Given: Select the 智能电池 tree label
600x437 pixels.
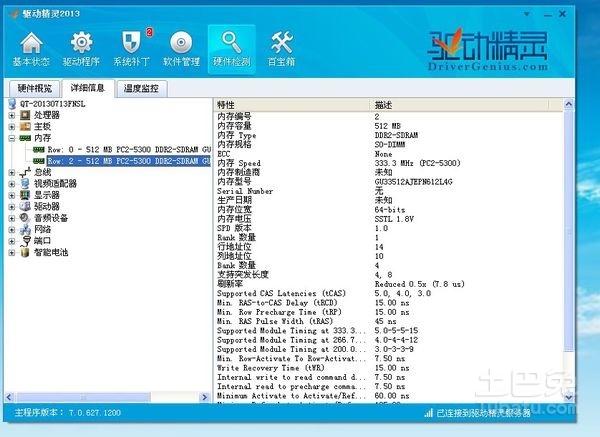Looking at the screenshot, I should pos(51,252).
